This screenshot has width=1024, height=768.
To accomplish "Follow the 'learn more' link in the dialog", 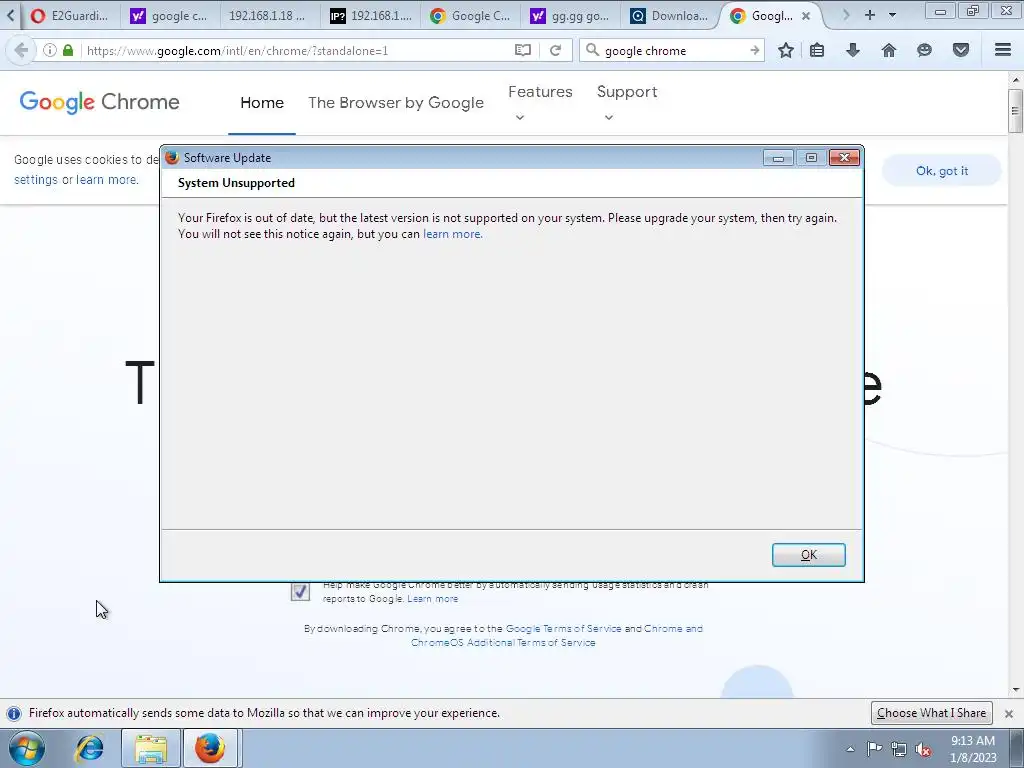I will pos(453,234).
